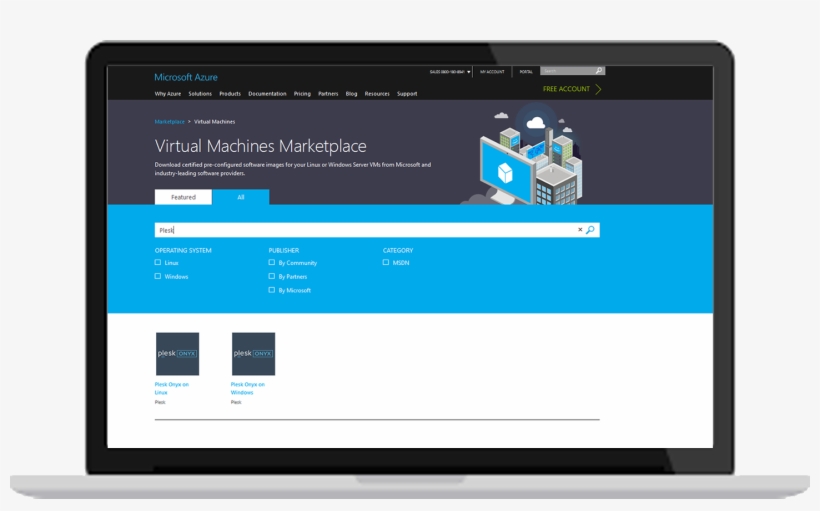Open the Plesk Onyx on Linux link
820x511 pixels.
[x=172, y=388]
